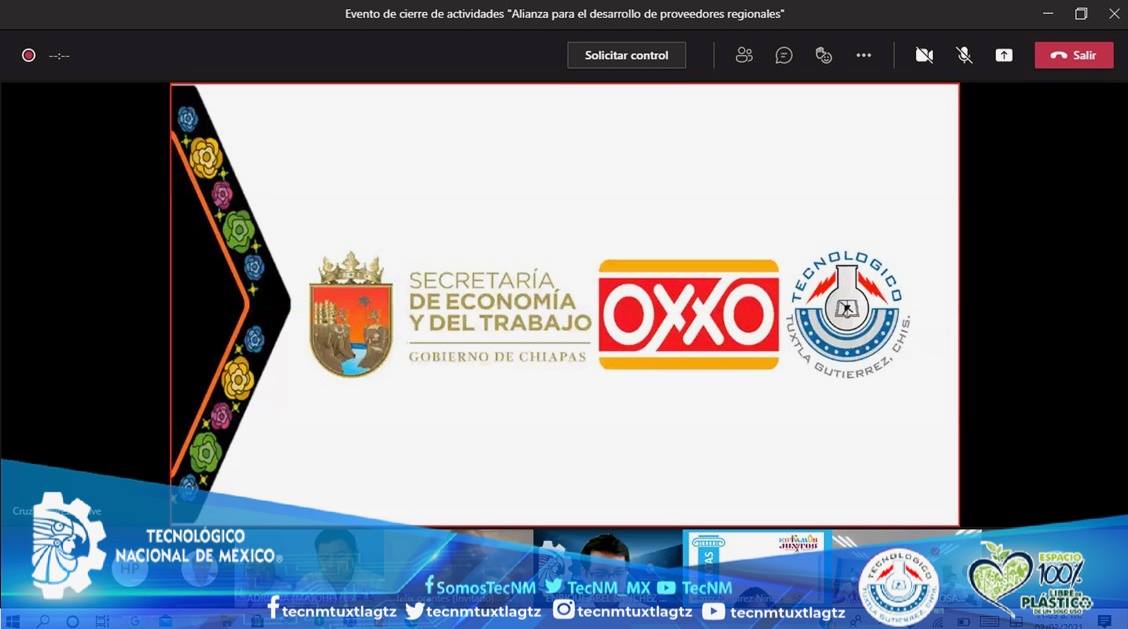Image resolution: width=1128 pixels, height=629 pixels.
Task: Open the meeting chat conversation
Action: pos(783,55)
